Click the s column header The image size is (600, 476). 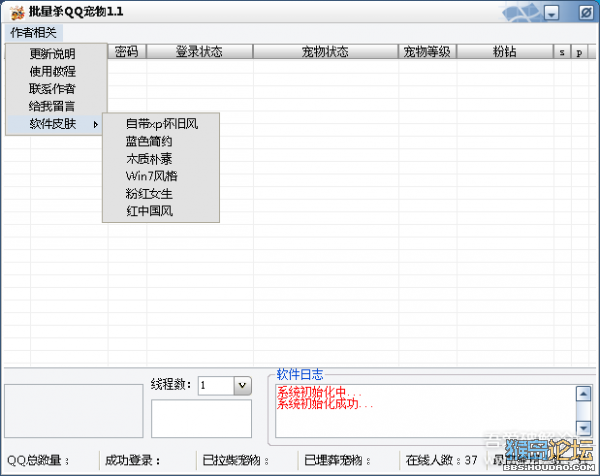pyautogui.click(x=562, y=52)
